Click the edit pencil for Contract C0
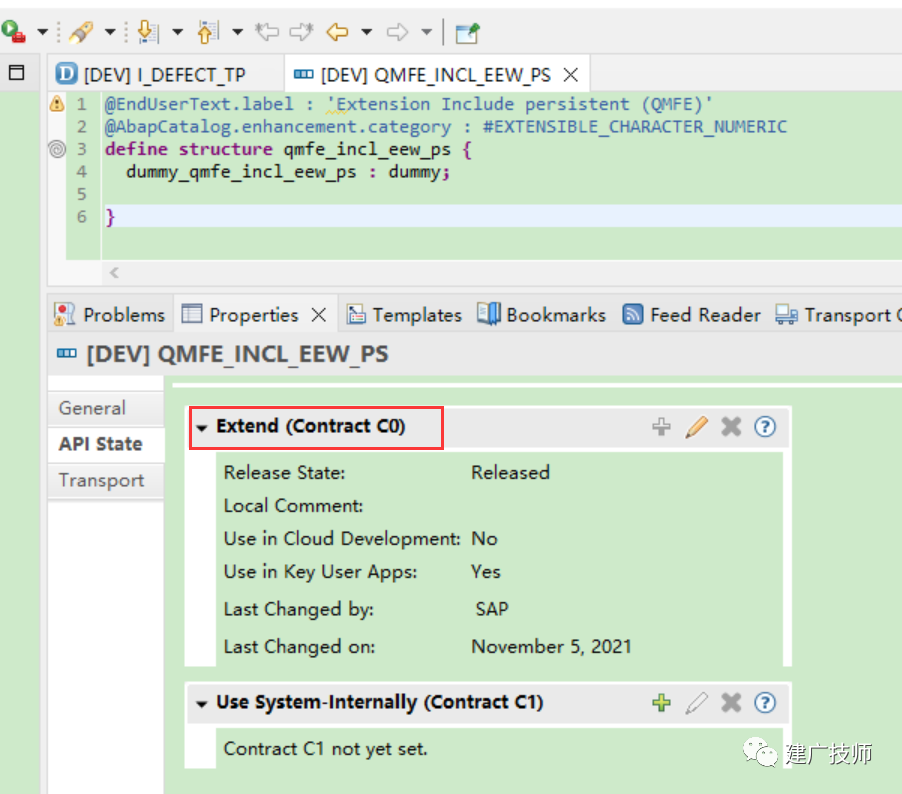Viewport: 902px width, 794px height. pos(696,427)
